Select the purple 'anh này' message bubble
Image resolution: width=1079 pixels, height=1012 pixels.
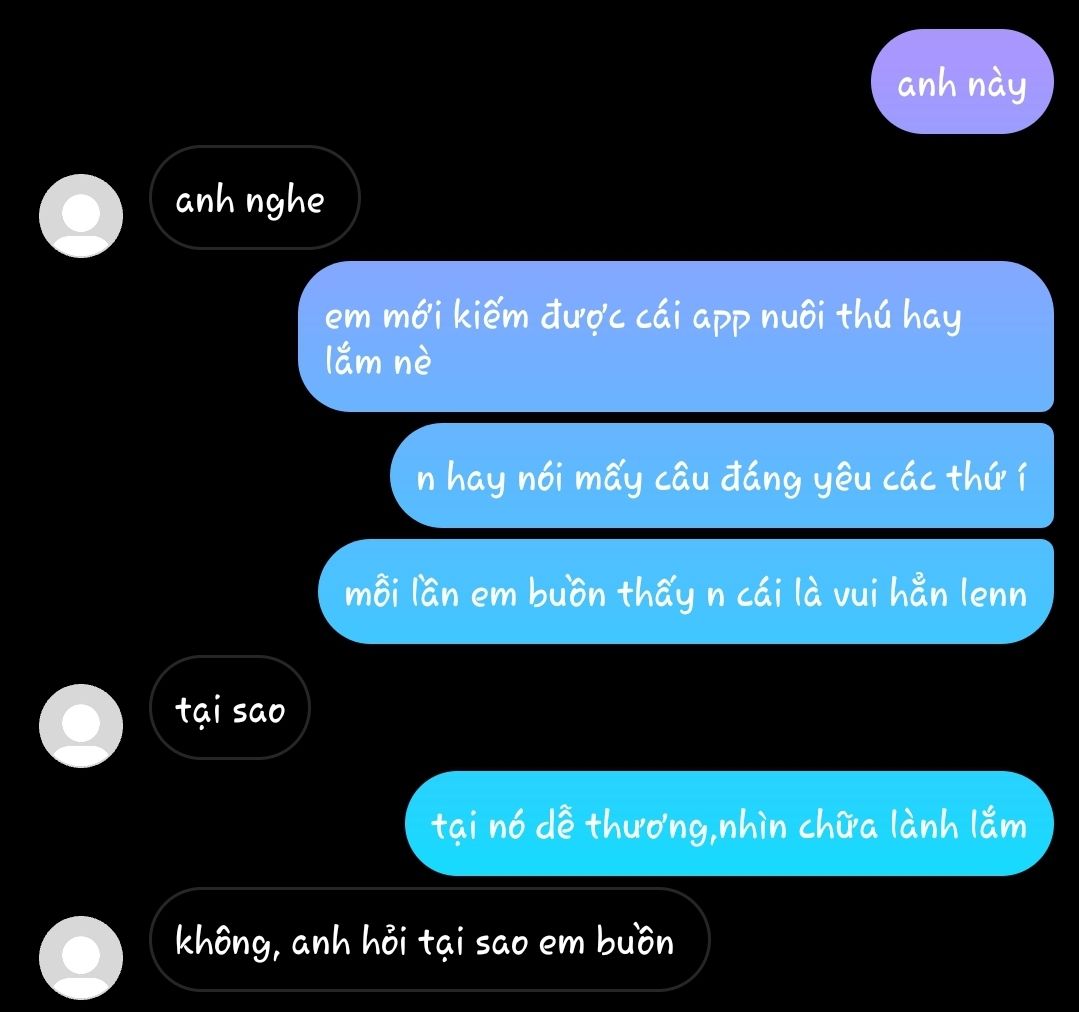962,81
